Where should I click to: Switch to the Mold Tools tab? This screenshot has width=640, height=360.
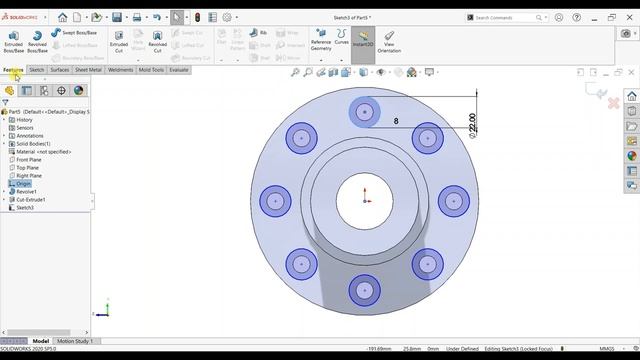(x=151, y=70)
